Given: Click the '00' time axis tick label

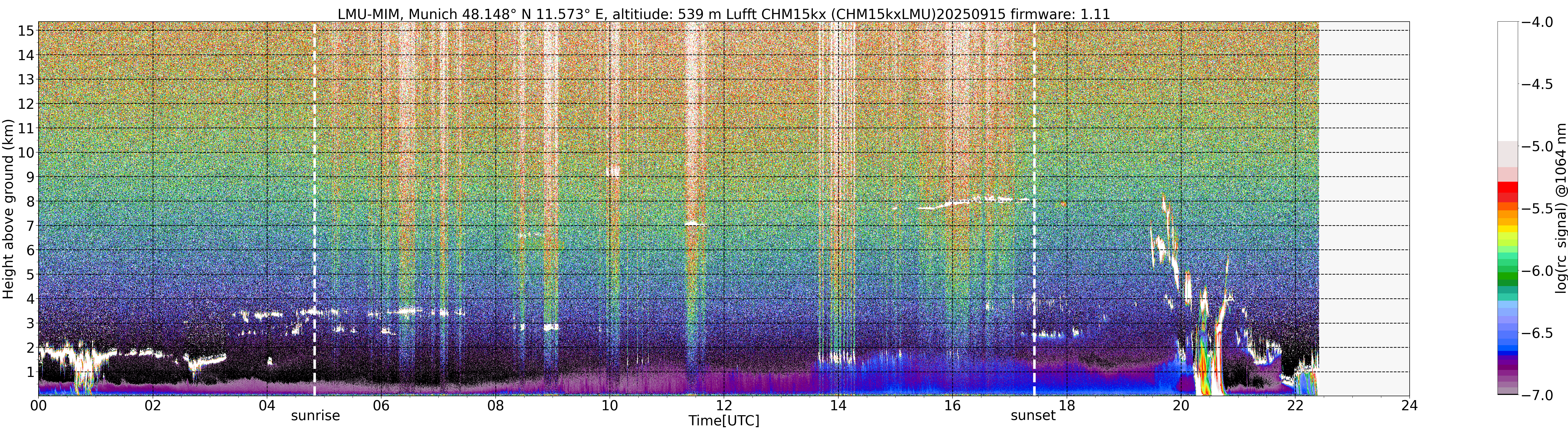Looking at the screenshot, I should (x=38, y=406).
